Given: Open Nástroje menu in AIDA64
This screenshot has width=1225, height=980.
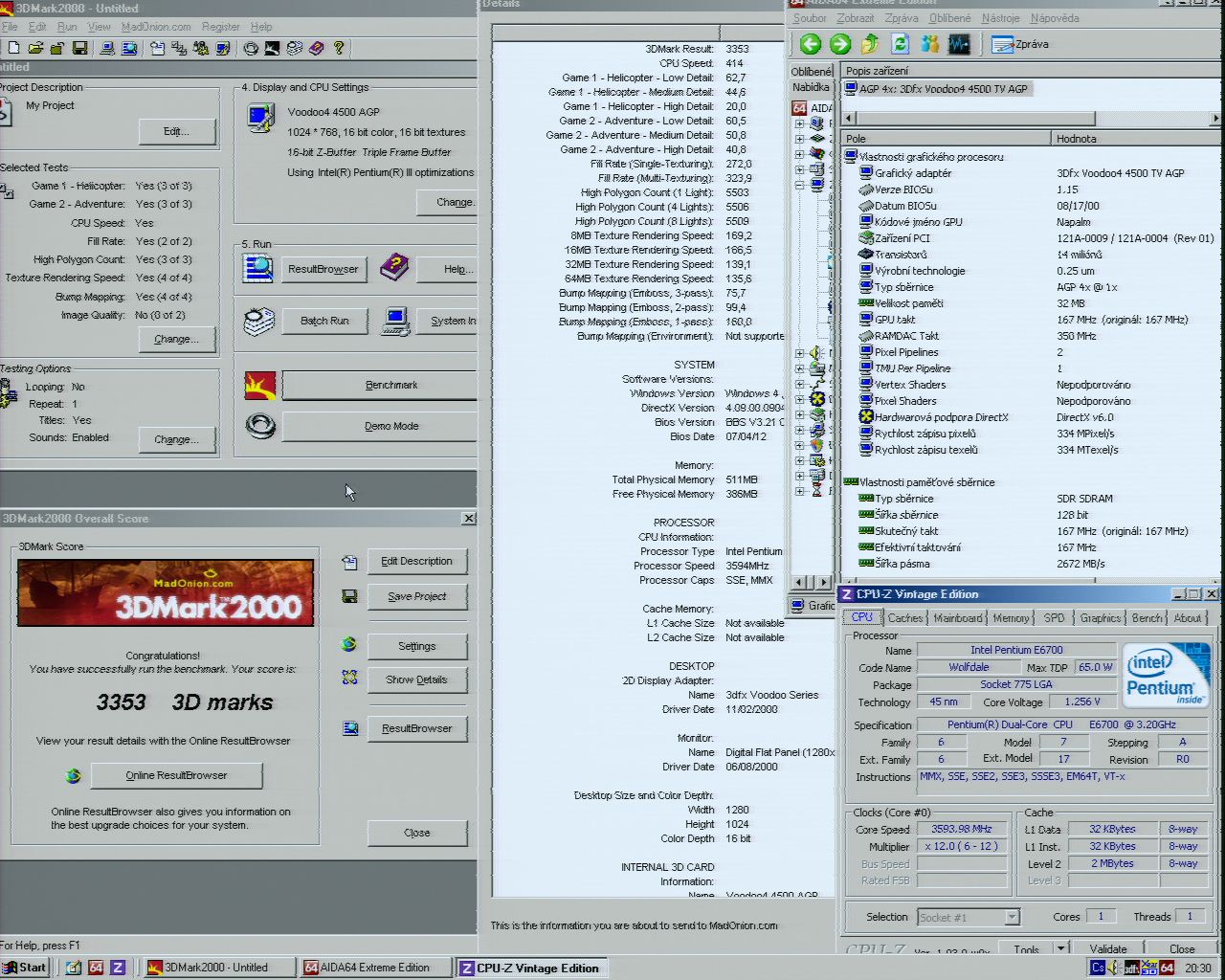Looking at the screenshot, I should click(x=1001, y=18).
